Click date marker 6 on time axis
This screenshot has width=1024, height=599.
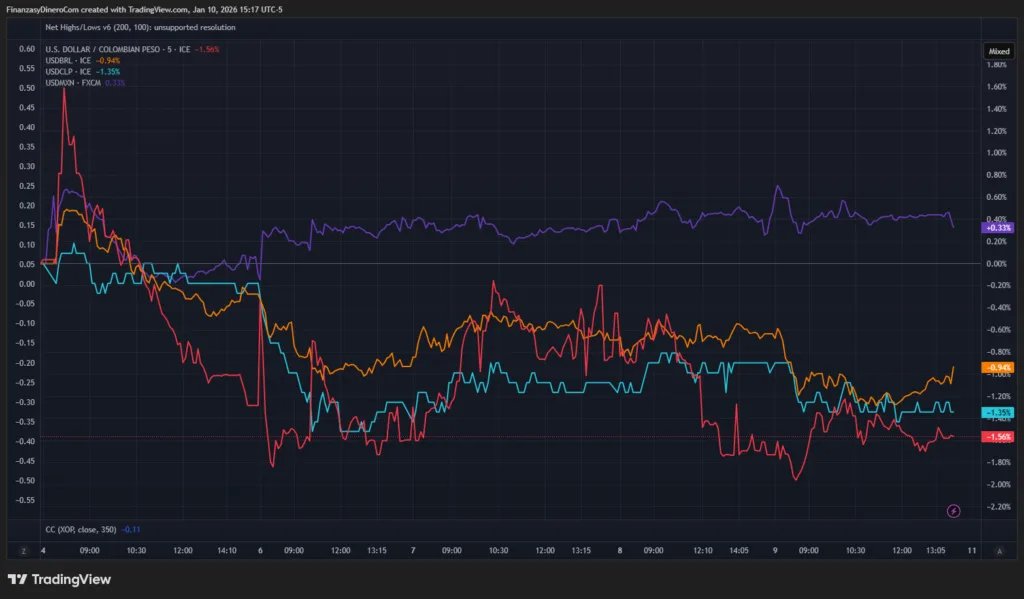[260, 550]
